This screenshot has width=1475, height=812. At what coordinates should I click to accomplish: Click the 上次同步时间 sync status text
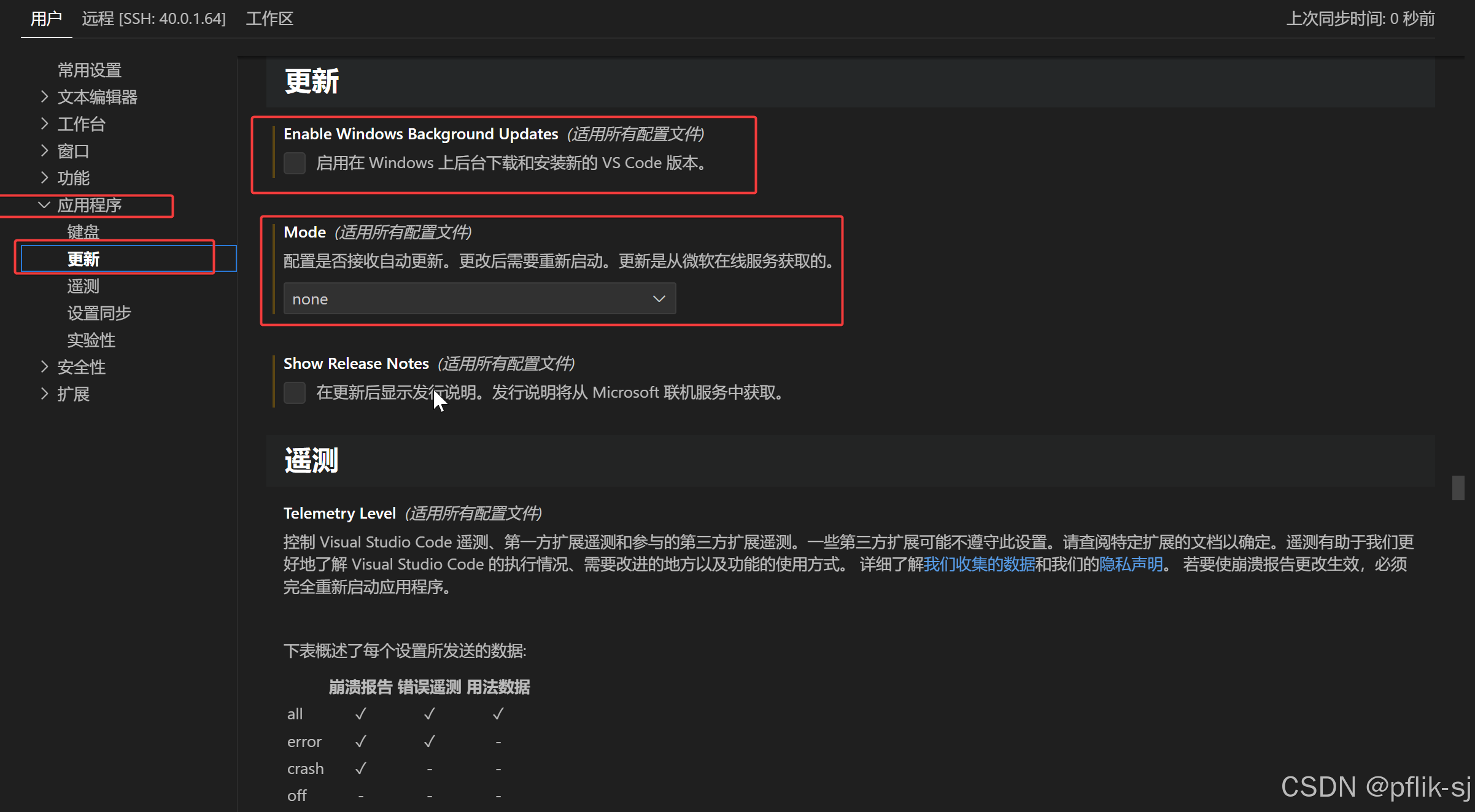1360,18
